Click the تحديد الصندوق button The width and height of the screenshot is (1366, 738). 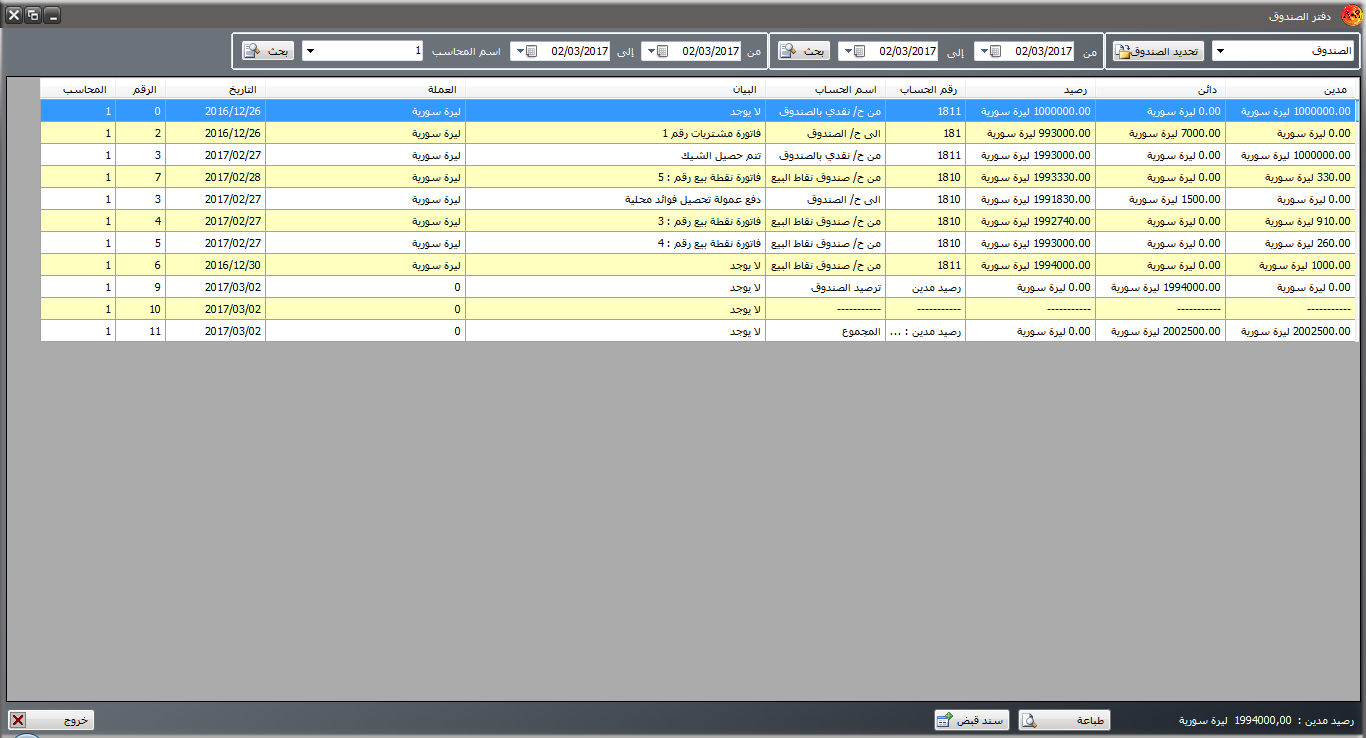[1158, 51]
